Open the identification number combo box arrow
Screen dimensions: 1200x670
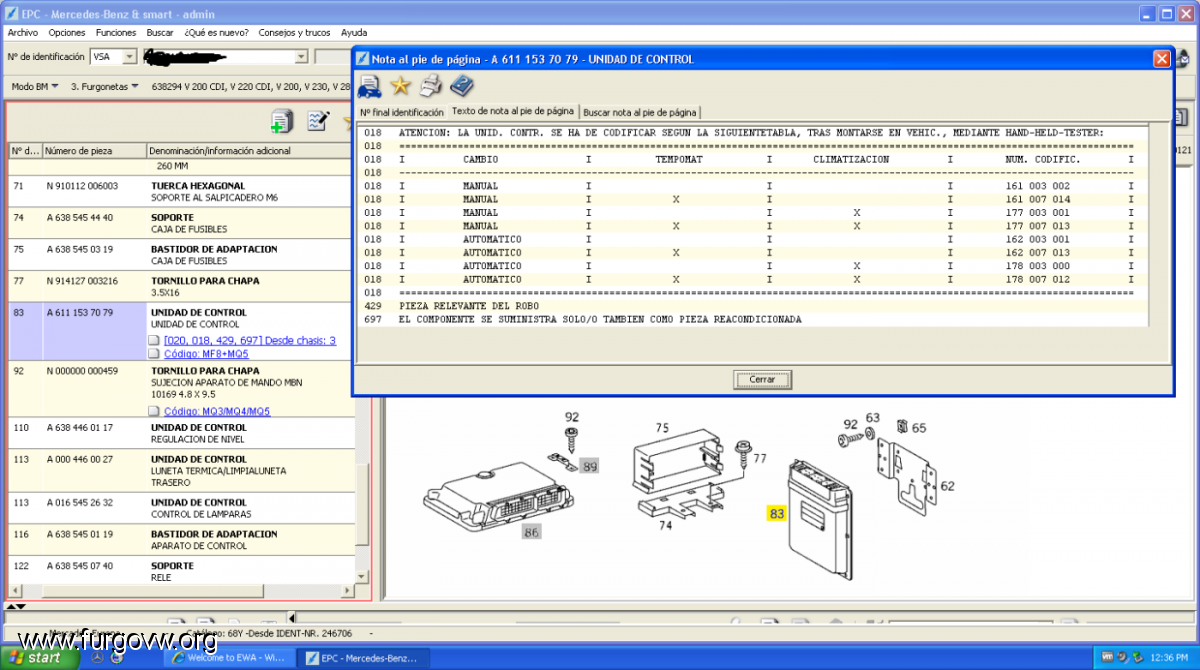point(301,57)
